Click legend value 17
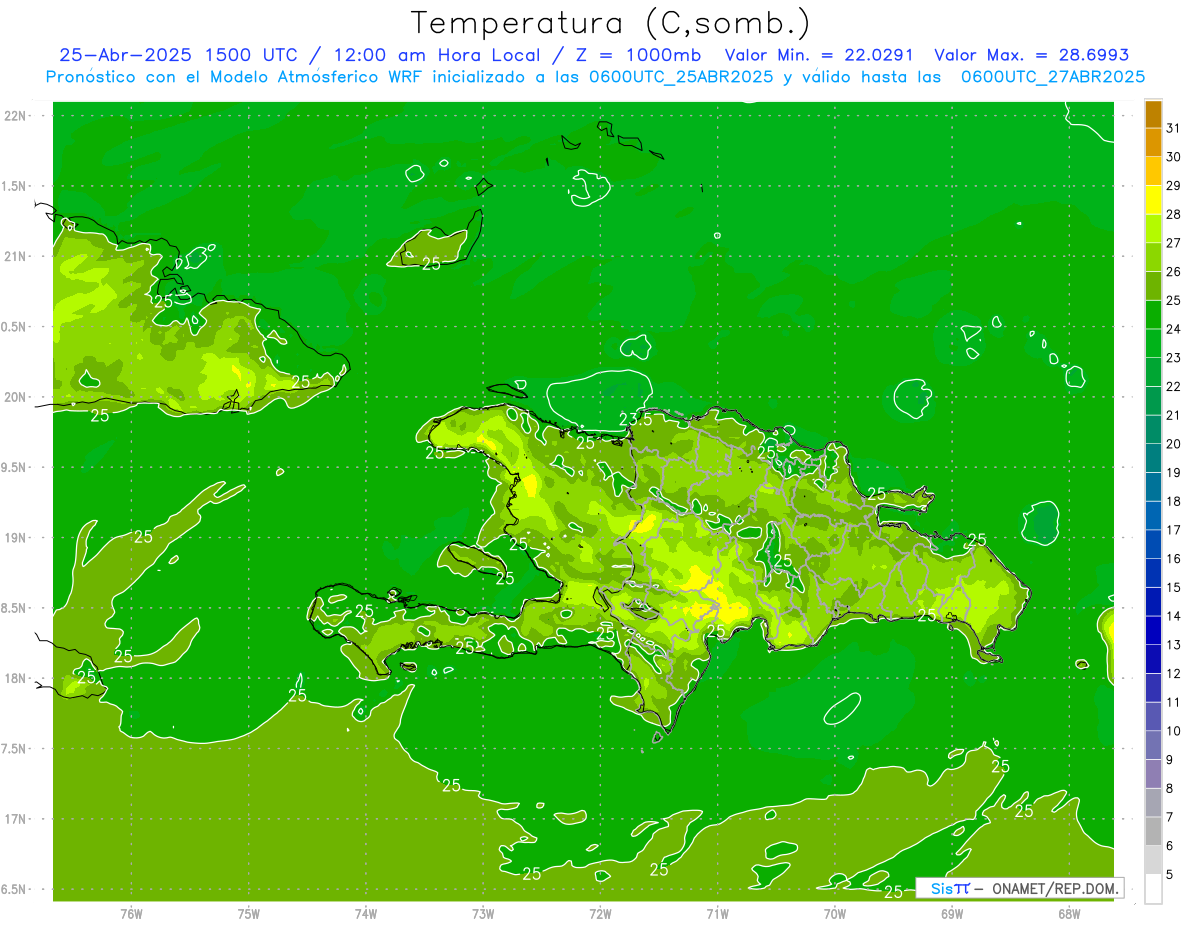The image size is (1200, 927). pyautogui.click(x=1173, y=530)
